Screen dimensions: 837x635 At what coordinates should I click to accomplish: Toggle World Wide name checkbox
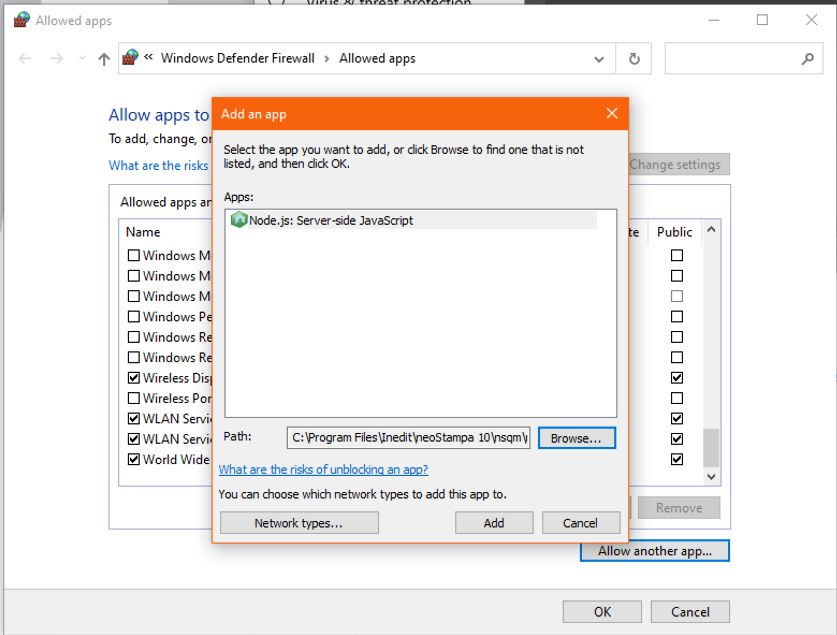134,459
